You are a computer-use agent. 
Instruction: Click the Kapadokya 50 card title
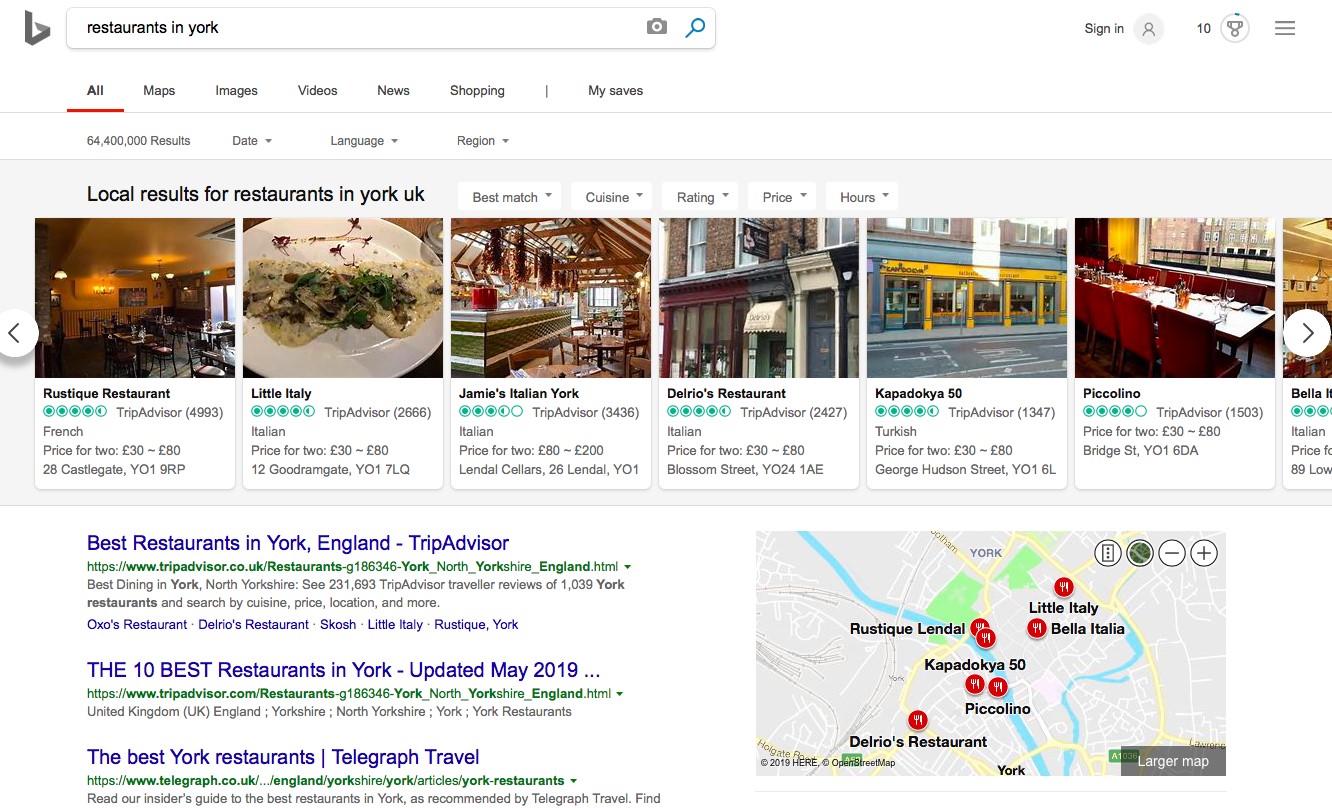tap(918, 393)
